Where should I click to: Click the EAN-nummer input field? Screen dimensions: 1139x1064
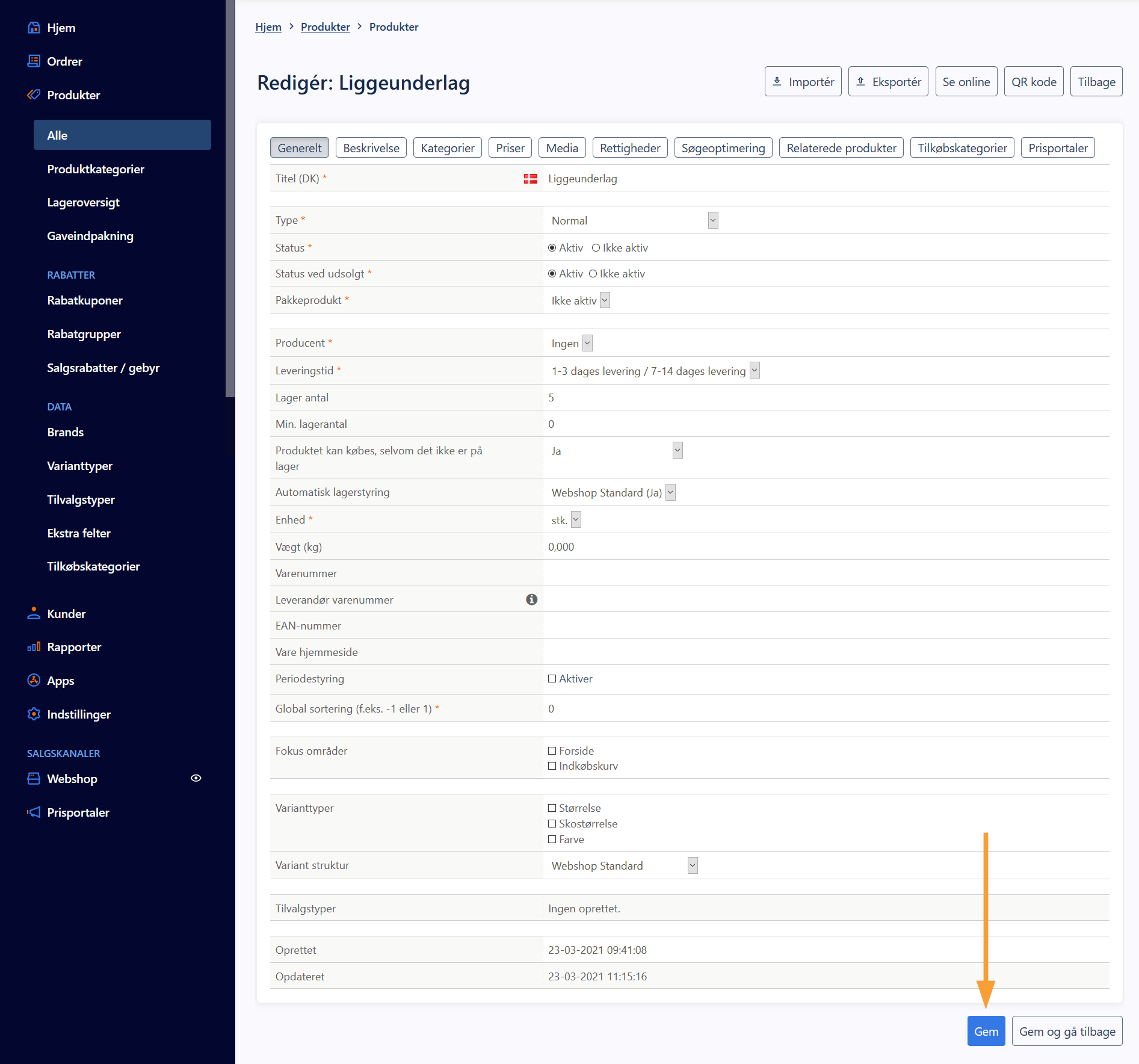(x=826, y=626)
